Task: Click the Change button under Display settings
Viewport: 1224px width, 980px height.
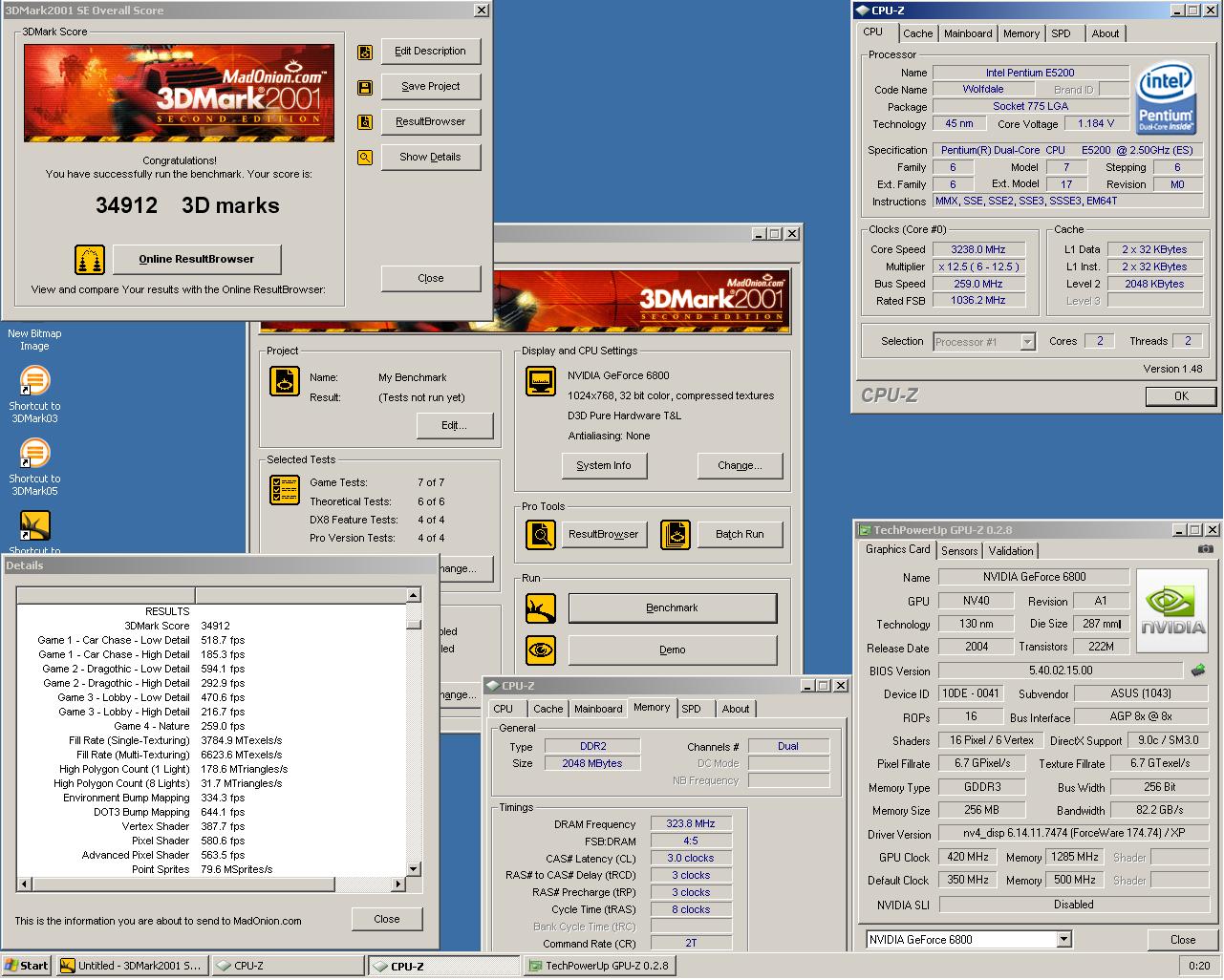Action: (740, 466)
